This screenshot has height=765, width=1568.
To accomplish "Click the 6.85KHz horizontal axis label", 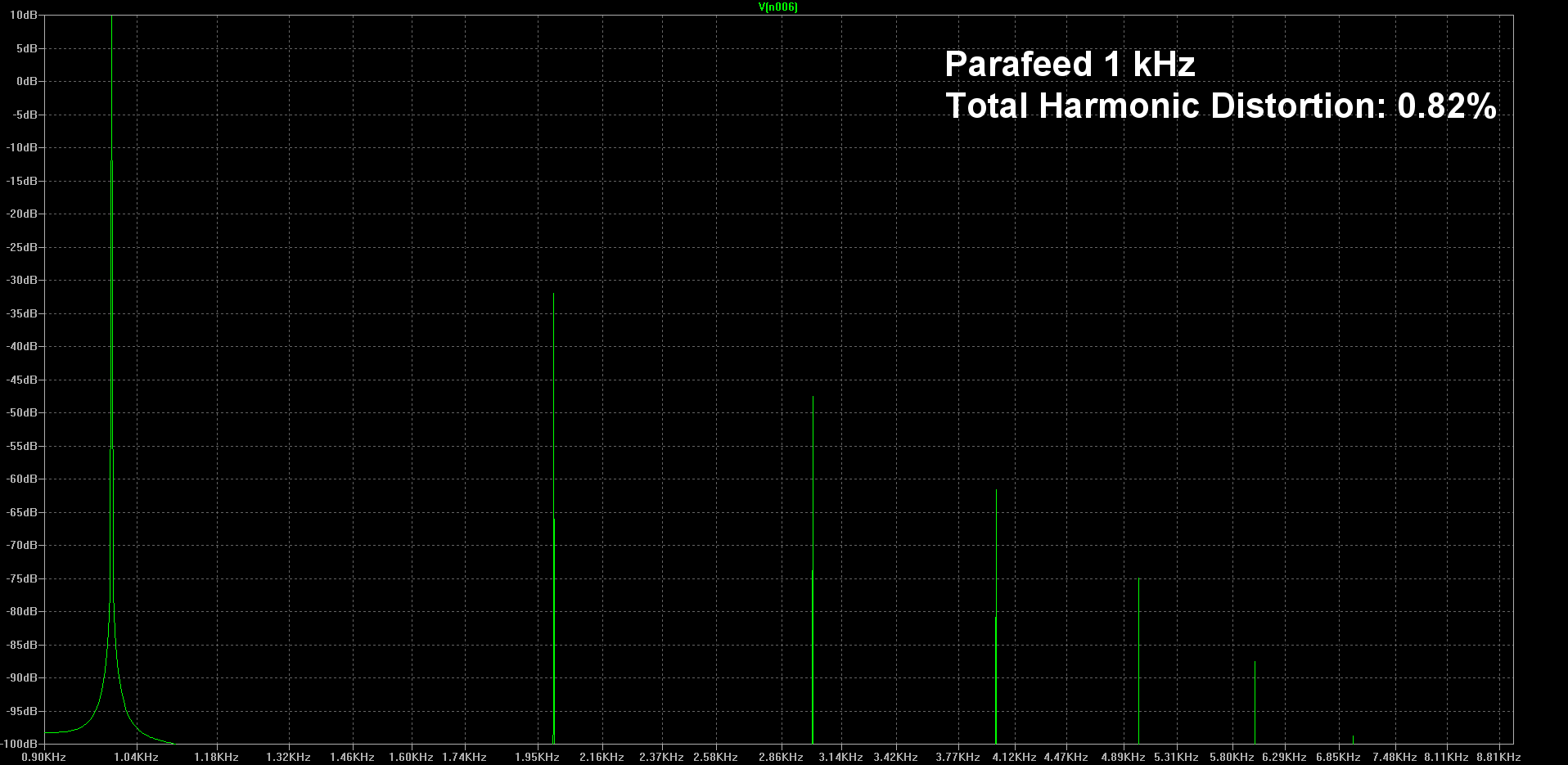I will (1338, 758).
